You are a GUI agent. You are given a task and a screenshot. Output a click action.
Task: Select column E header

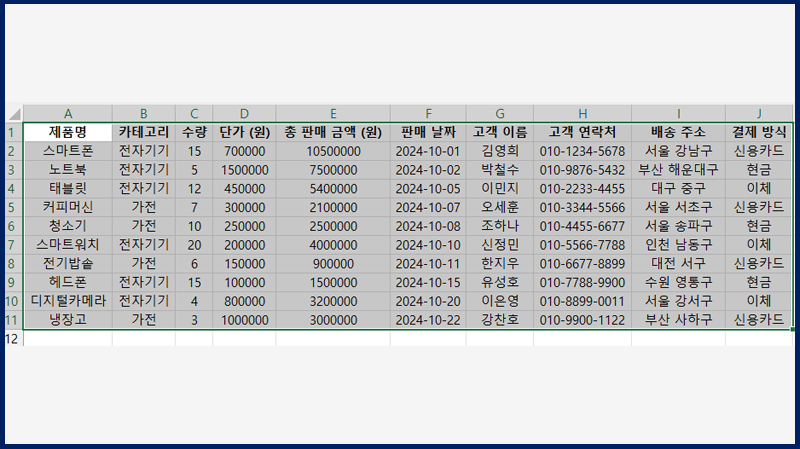click(x=333, y=114)
